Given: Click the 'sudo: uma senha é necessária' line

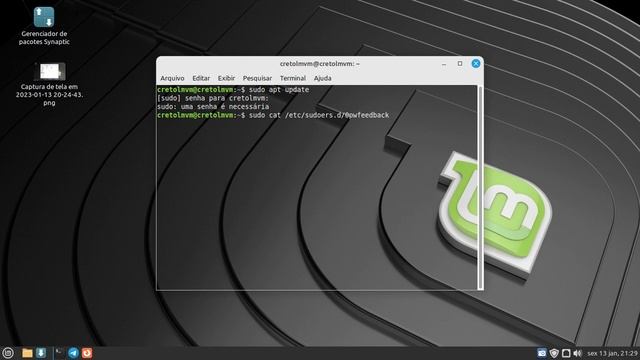Looking at the screenshot, I should [x=213, y=107].
